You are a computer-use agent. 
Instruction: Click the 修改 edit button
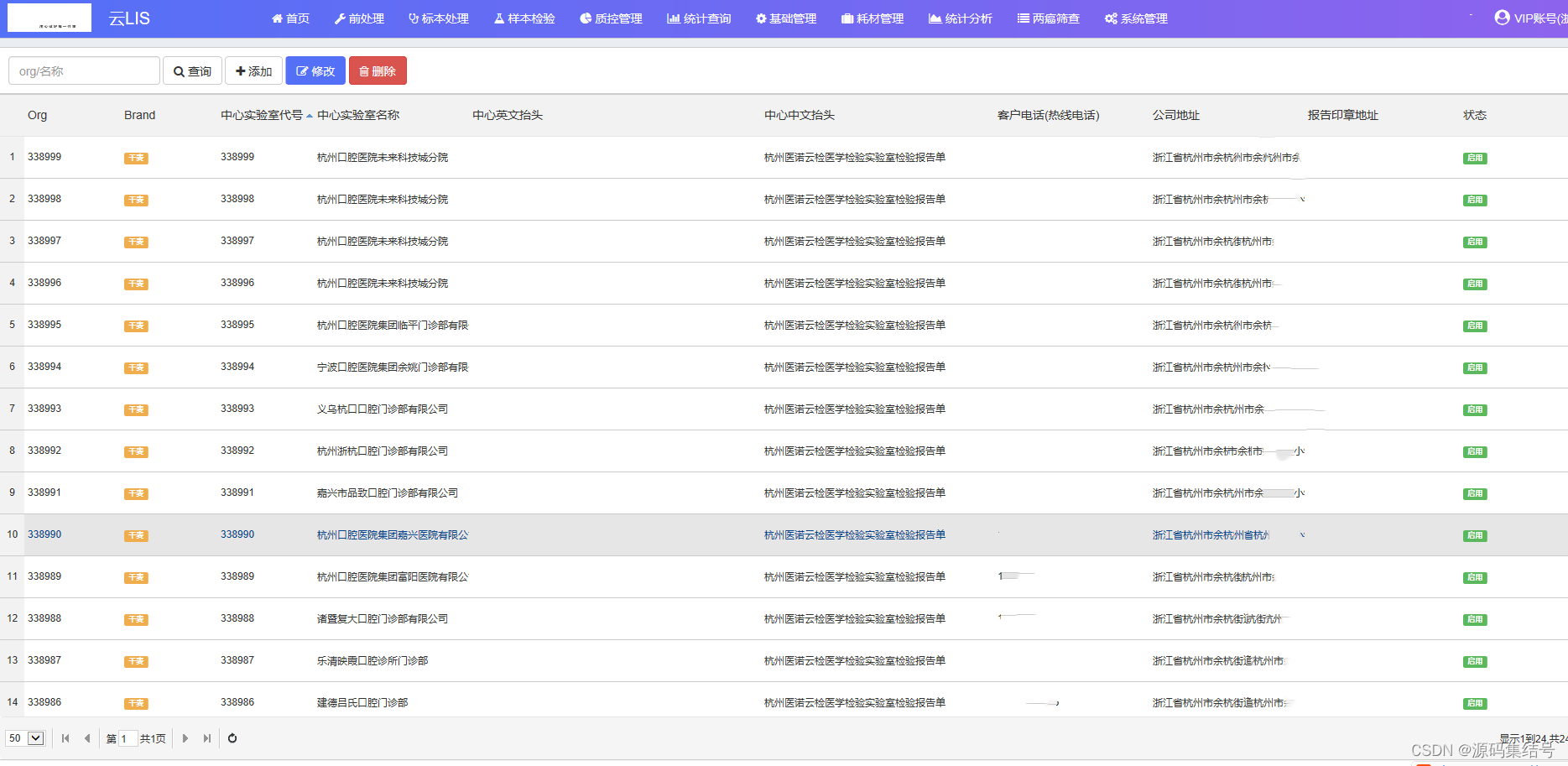pyautogui.click(x=315, y=71)
